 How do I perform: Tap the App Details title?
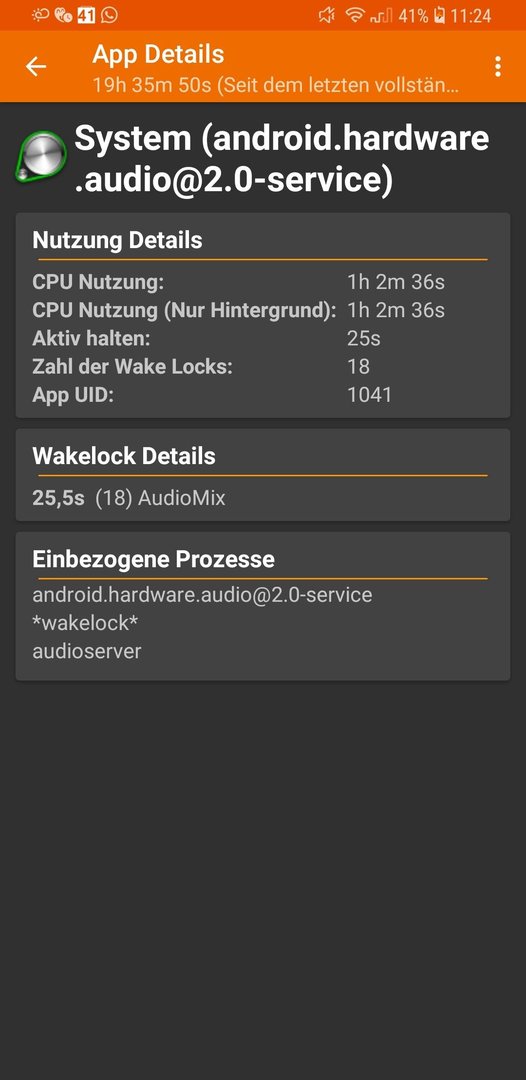pos(158,54)
